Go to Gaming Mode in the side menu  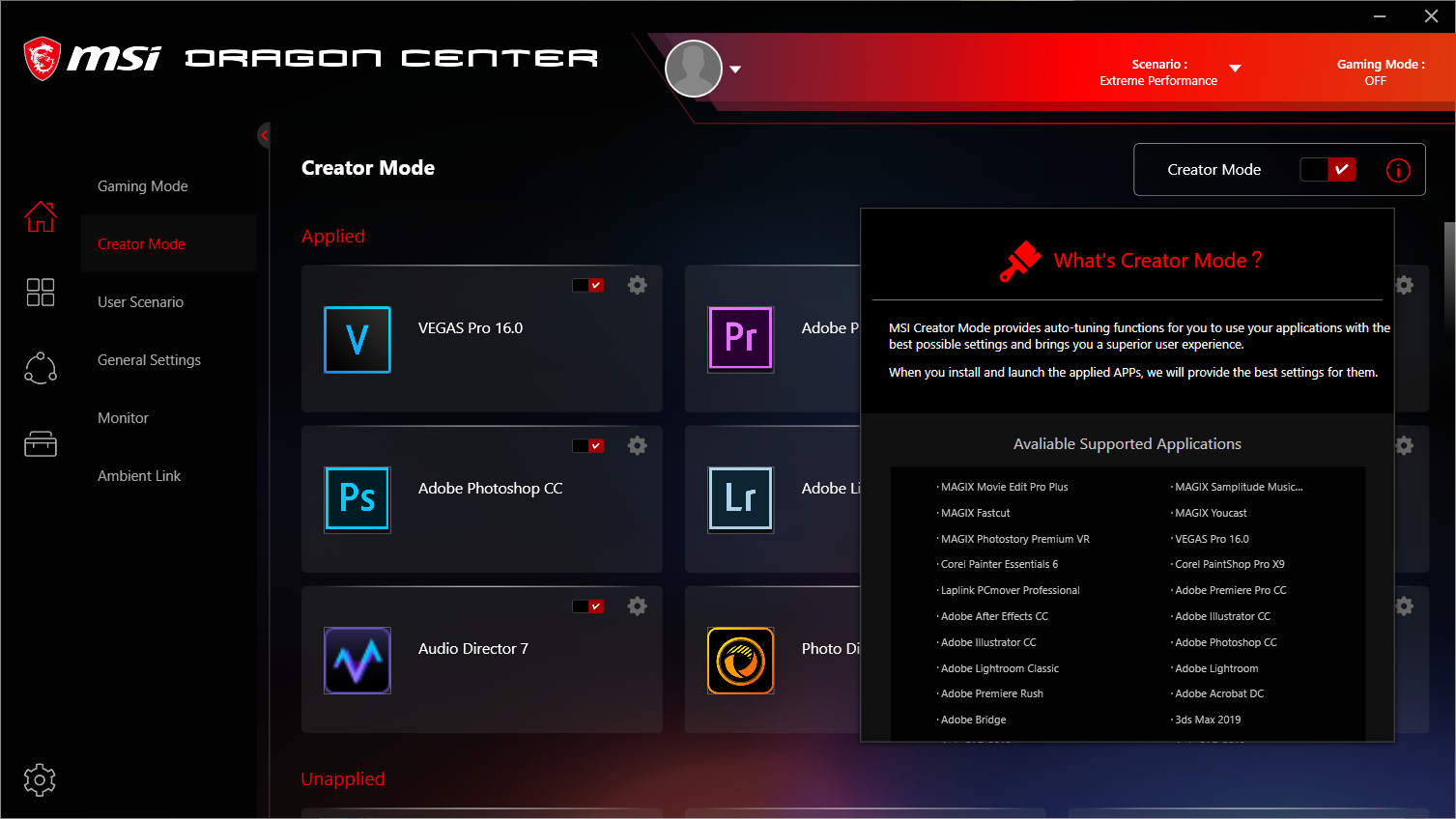tap(143, 186)
